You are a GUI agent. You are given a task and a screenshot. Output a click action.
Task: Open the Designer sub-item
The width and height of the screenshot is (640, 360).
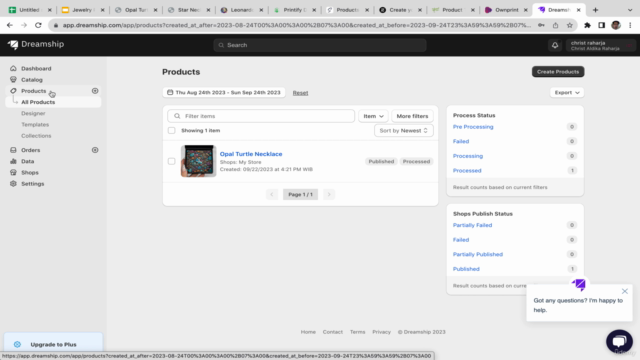point(33,113)
